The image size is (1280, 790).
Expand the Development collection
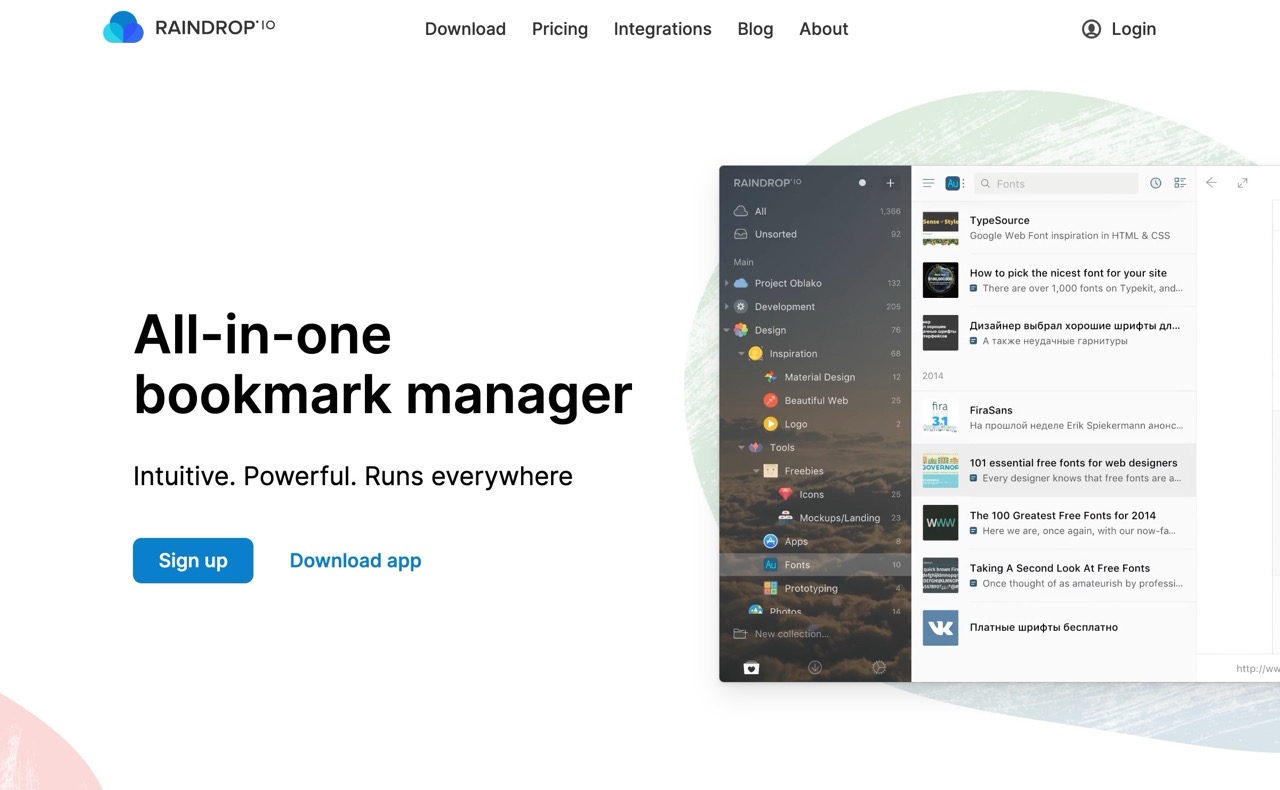pyautogui.click(x=727, y=307)
